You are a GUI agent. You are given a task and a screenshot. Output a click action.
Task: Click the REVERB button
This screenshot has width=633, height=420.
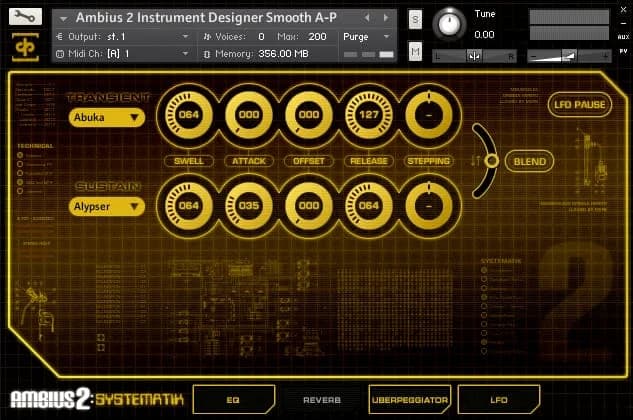(321, 398)
